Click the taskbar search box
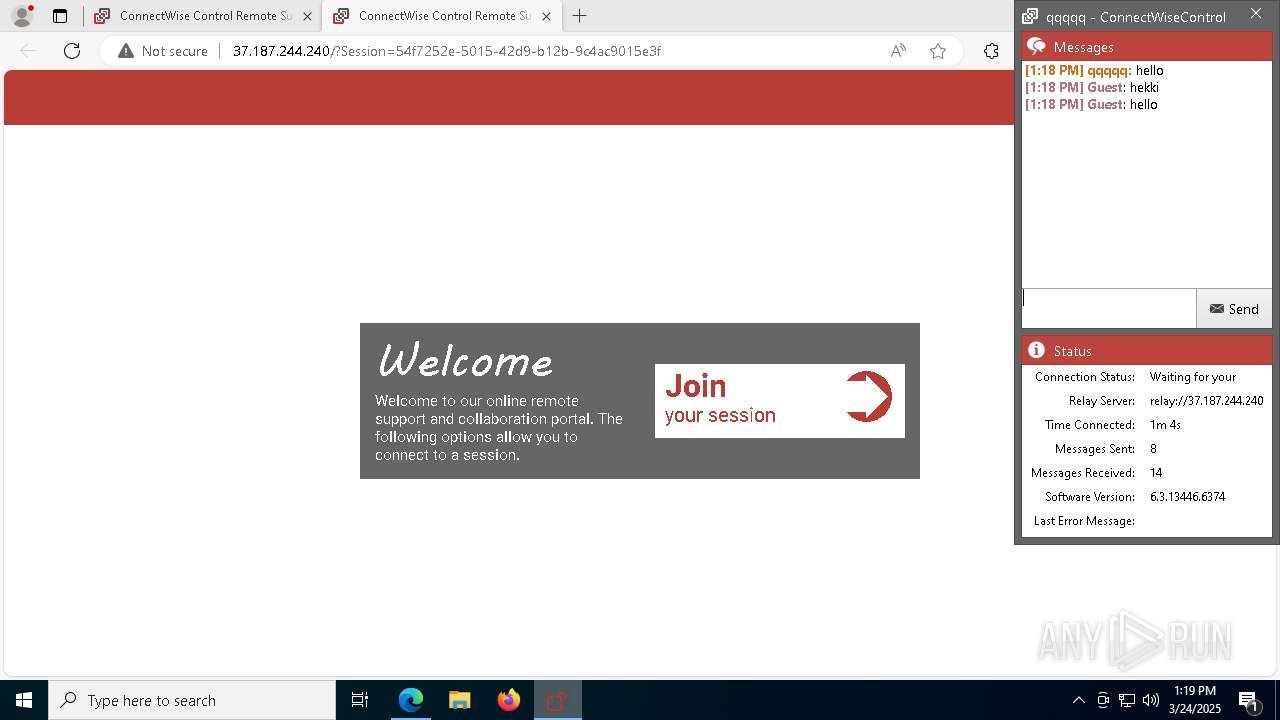This screenshot has height=720, width=1280. click(x=192, y=700)
